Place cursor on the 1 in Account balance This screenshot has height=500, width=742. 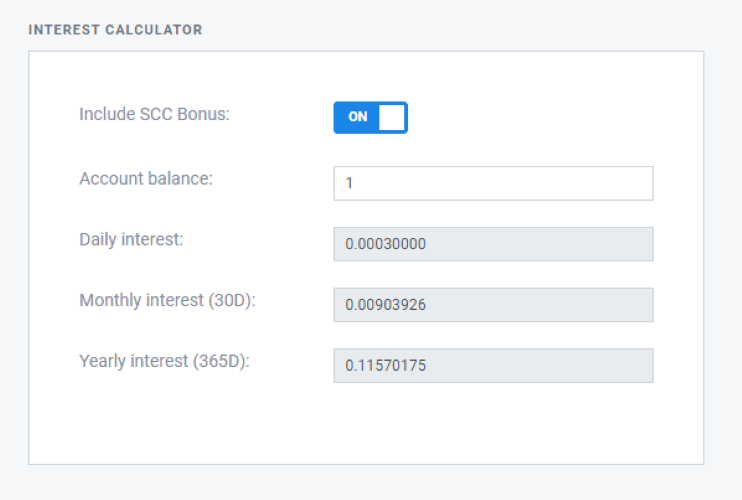(349, 183)
